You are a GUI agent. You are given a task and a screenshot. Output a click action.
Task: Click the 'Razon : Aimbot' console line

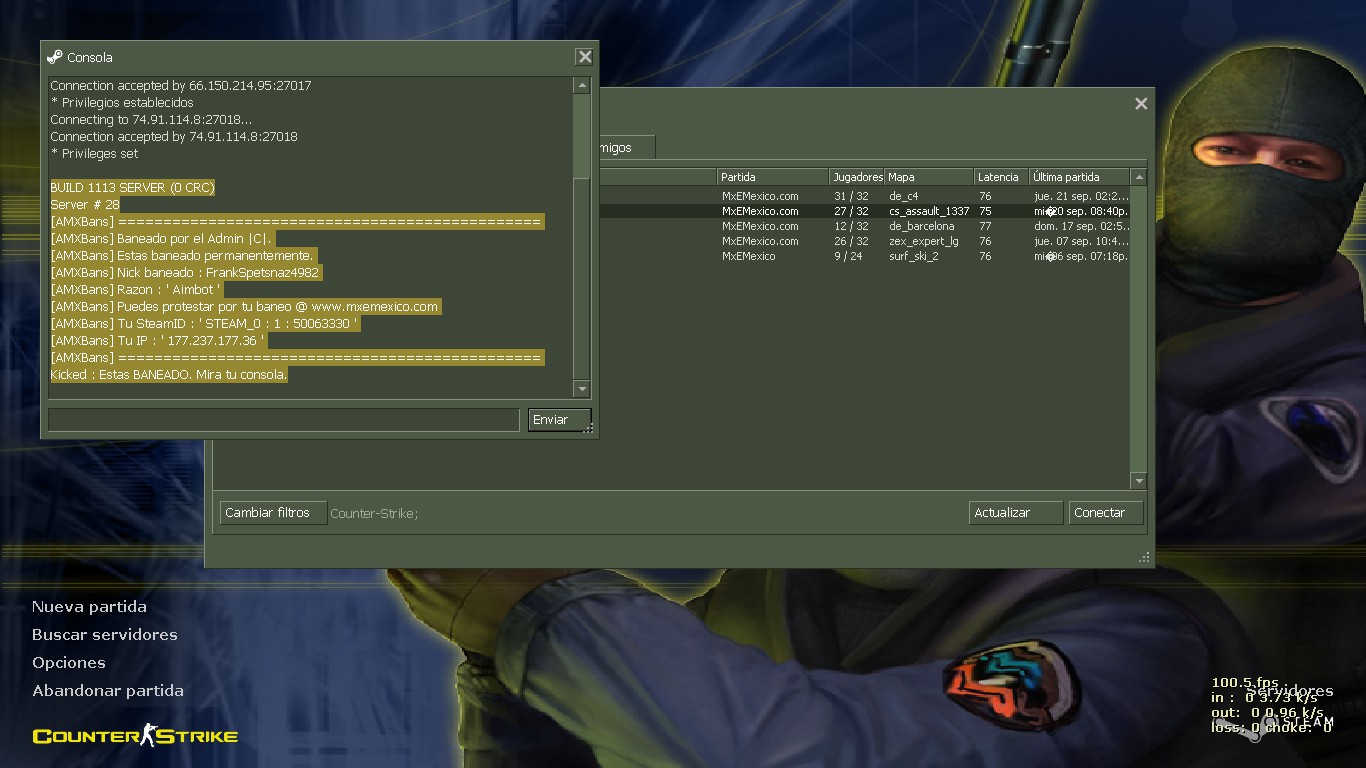135,290
